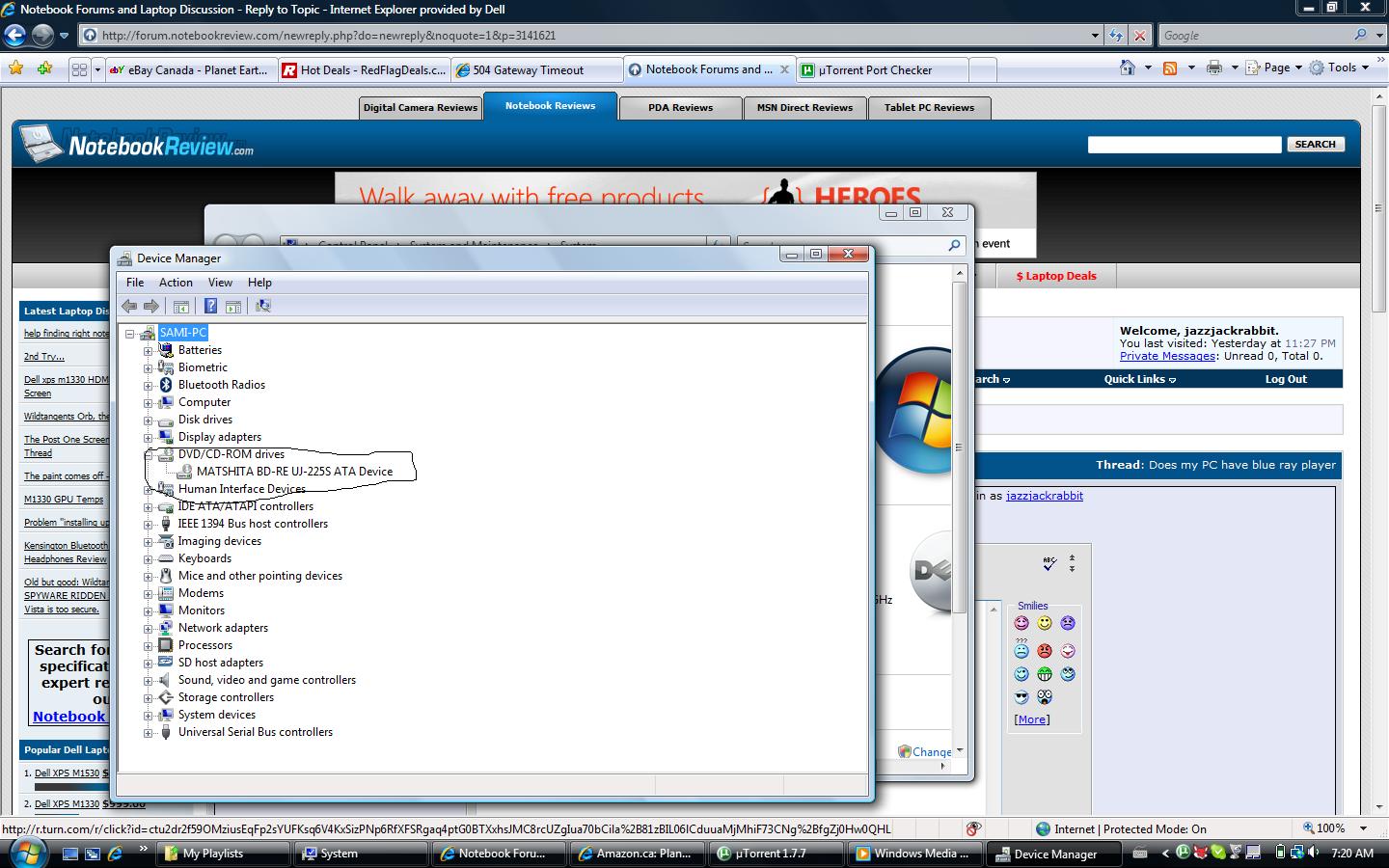Switch to Hot Deals RedFlagDeals tab
Screen dimensions: 1389x868
(364, 69)
